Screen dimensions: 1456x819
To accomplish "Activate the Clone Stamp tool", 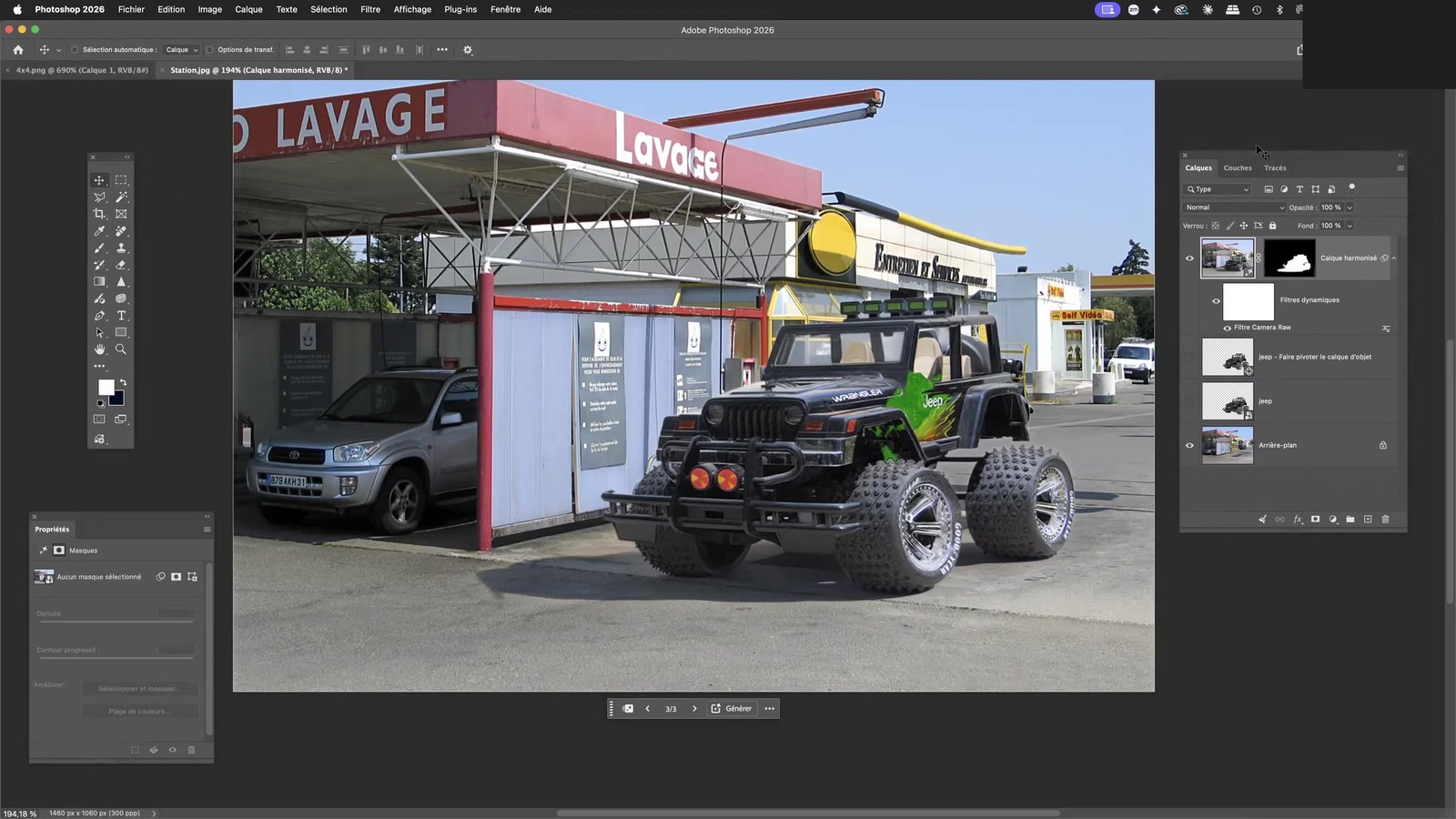I will 121,248.
